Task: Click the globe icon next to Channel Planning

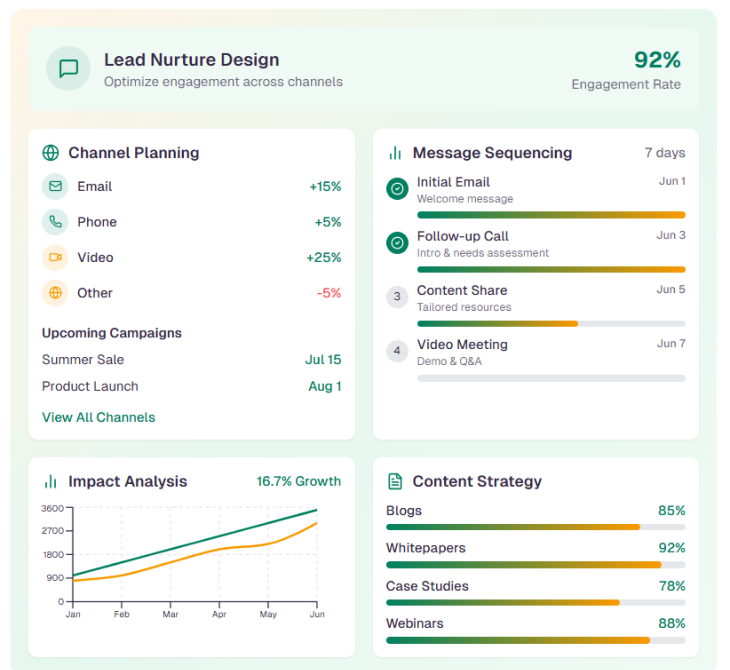Action: [51, 153]
